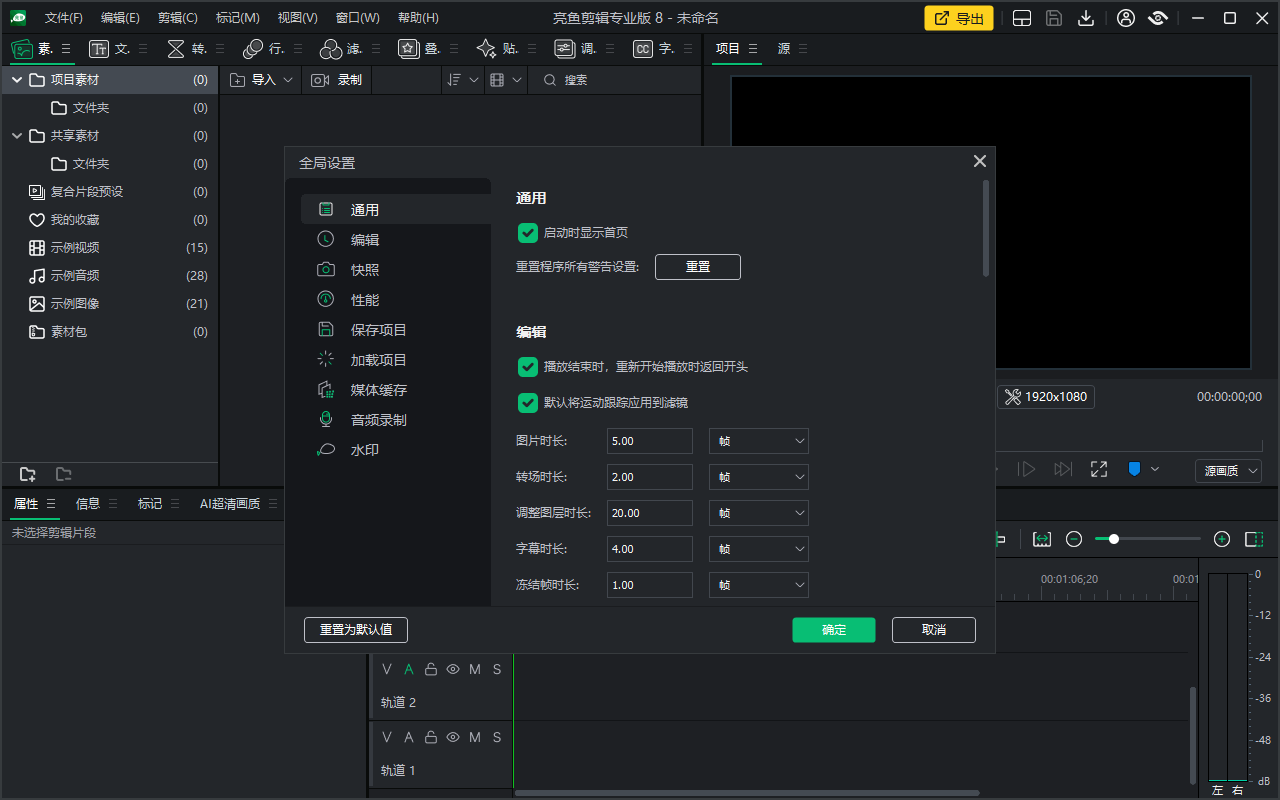Click the blue marker color swatch

[x=1134, y=469]
